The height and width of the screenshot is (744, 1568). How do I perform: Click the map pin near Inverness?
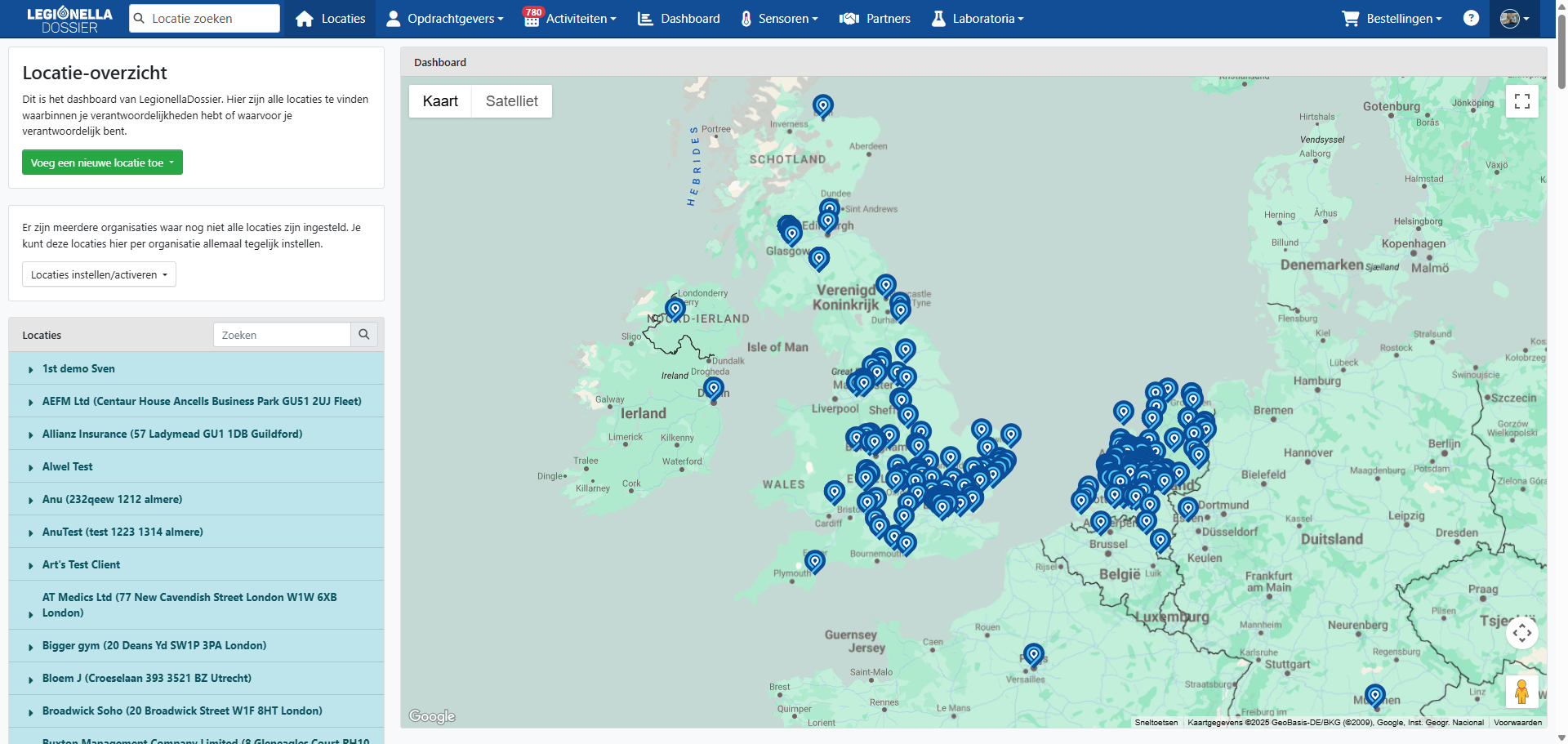pyautogui.click(x=822, y=105)
